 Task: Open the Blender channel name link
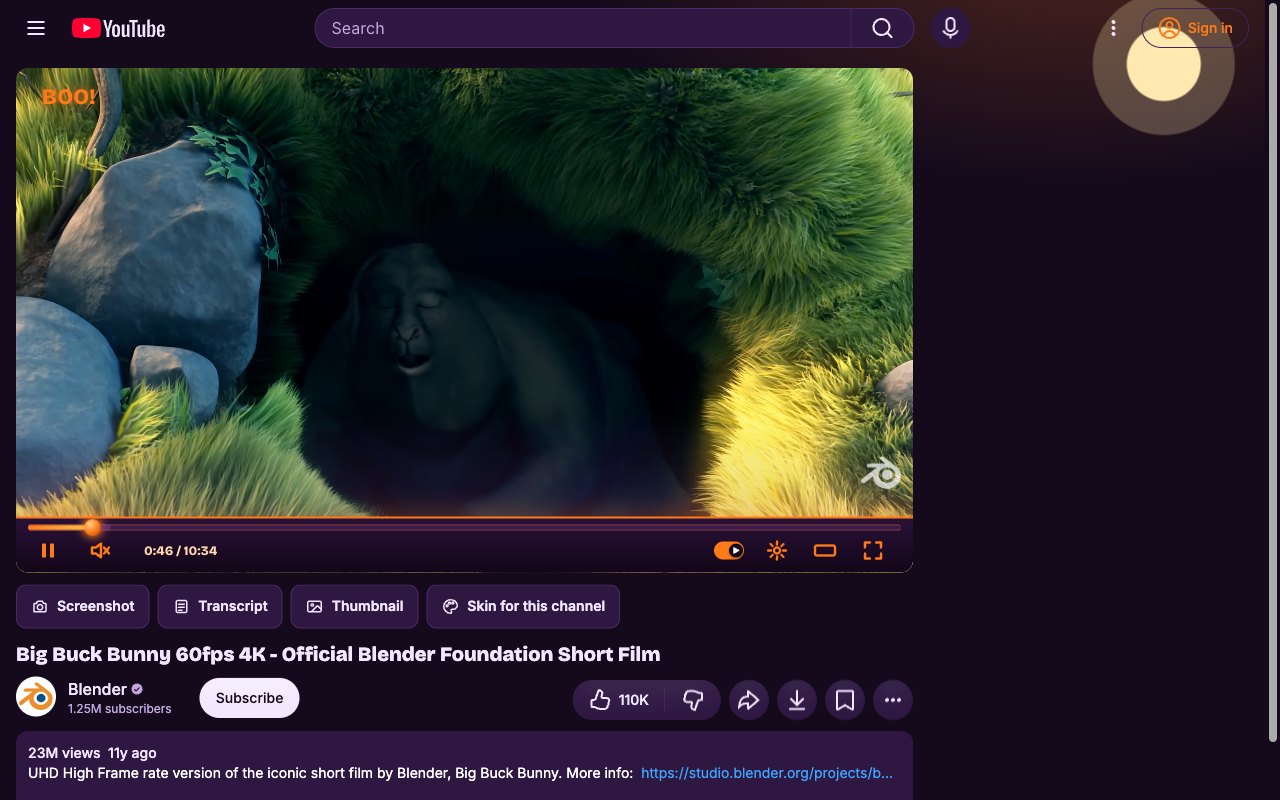point(97,689)
